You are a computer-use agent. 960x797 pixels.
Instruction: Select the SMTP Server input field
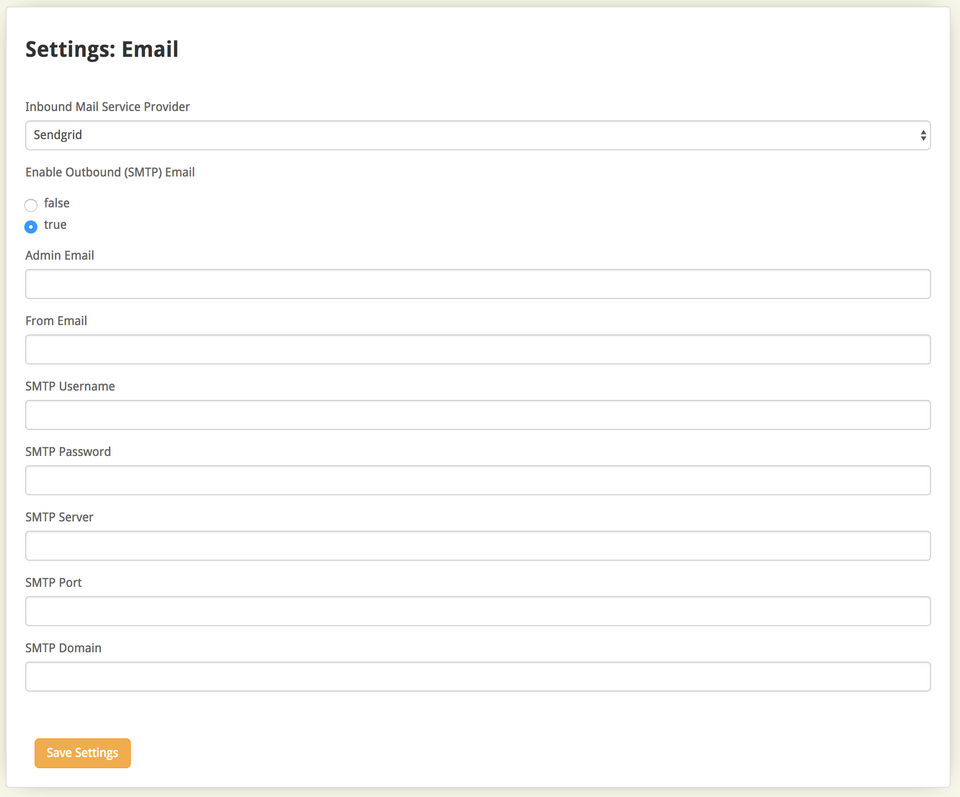coord(477,546)
